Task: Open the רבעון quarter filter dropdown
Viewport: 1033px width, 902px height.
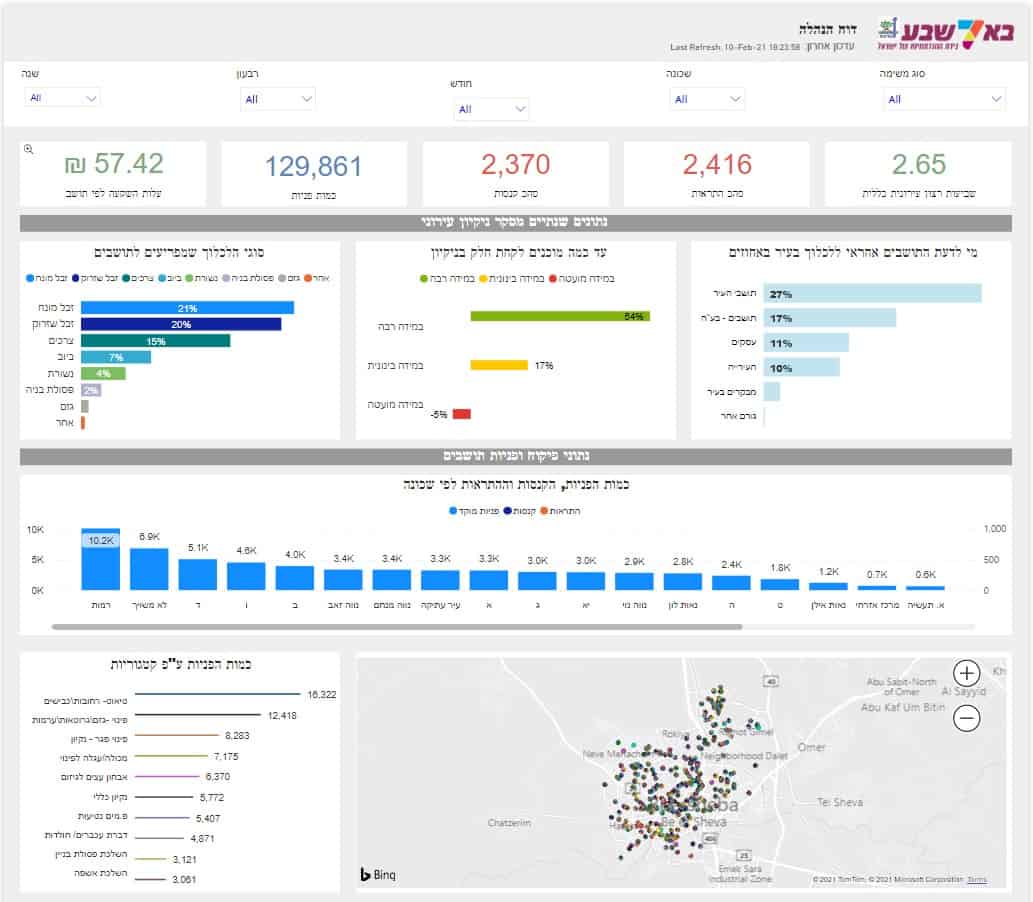Action: (277, 99)
